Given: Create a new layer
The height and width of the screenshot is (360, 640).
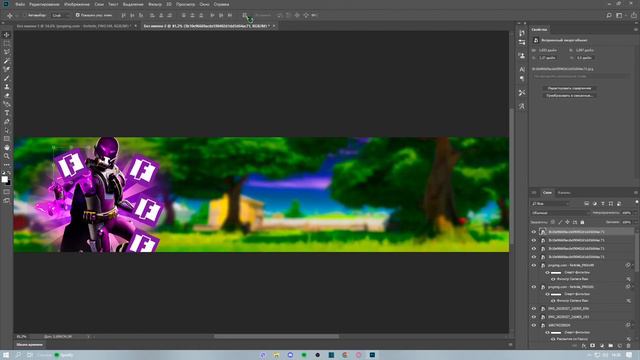Looking at the screenshot, I should [x=620, y=346].
